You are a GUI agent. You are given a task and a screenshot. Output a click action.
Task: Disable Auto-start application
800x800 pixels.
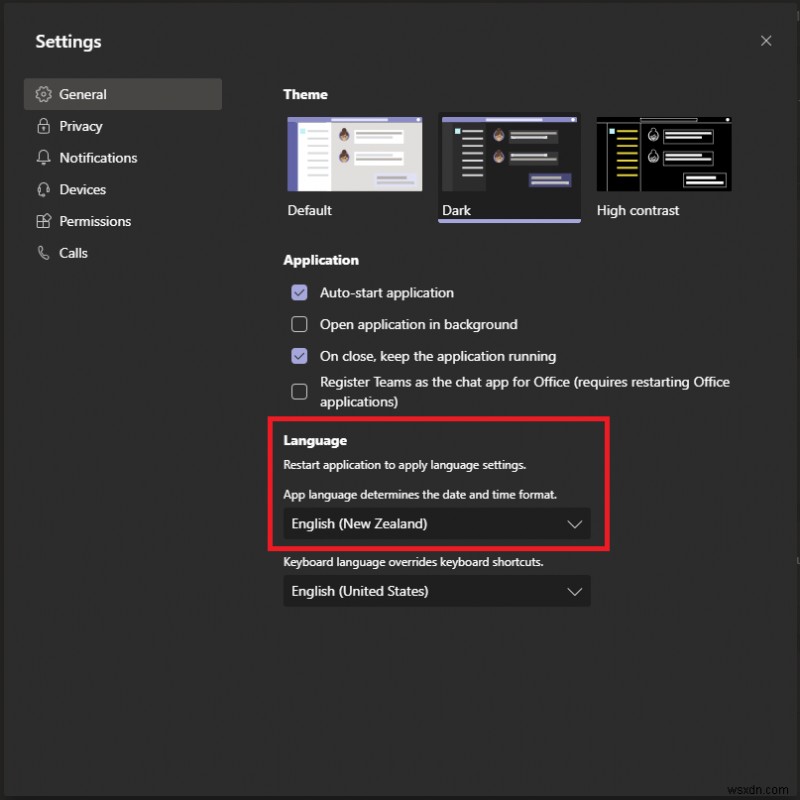(299, 293)
